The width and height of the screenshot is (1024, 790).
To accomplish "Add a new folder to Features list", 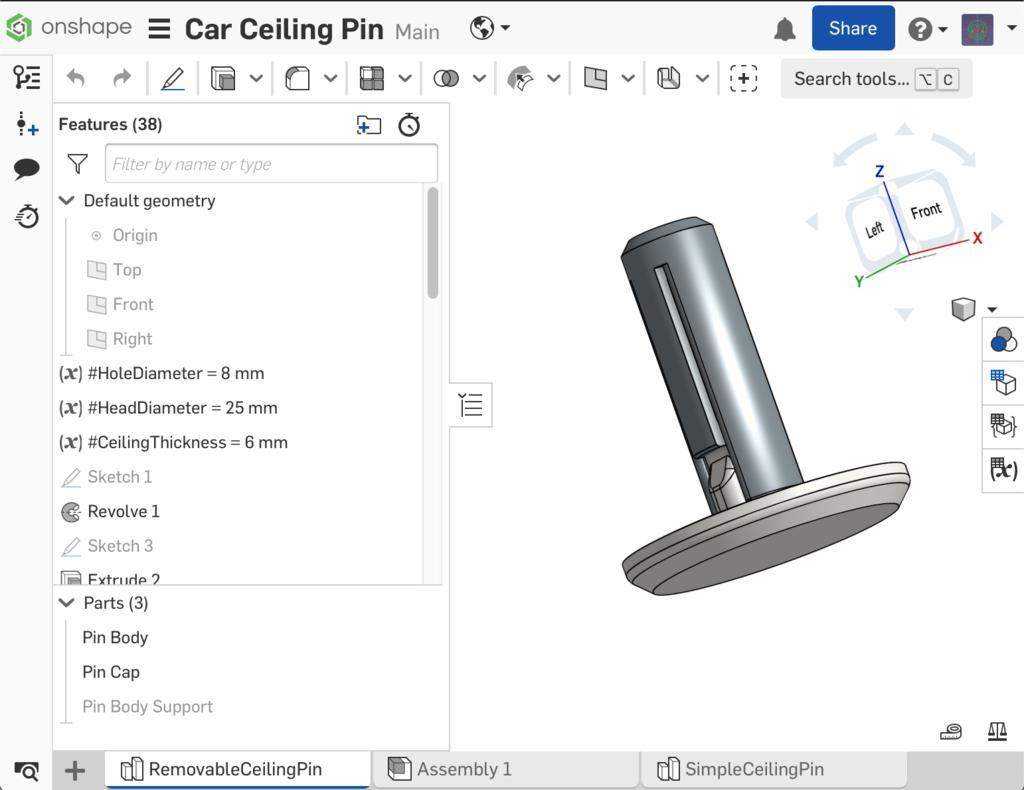I will (x=369, y=125).
